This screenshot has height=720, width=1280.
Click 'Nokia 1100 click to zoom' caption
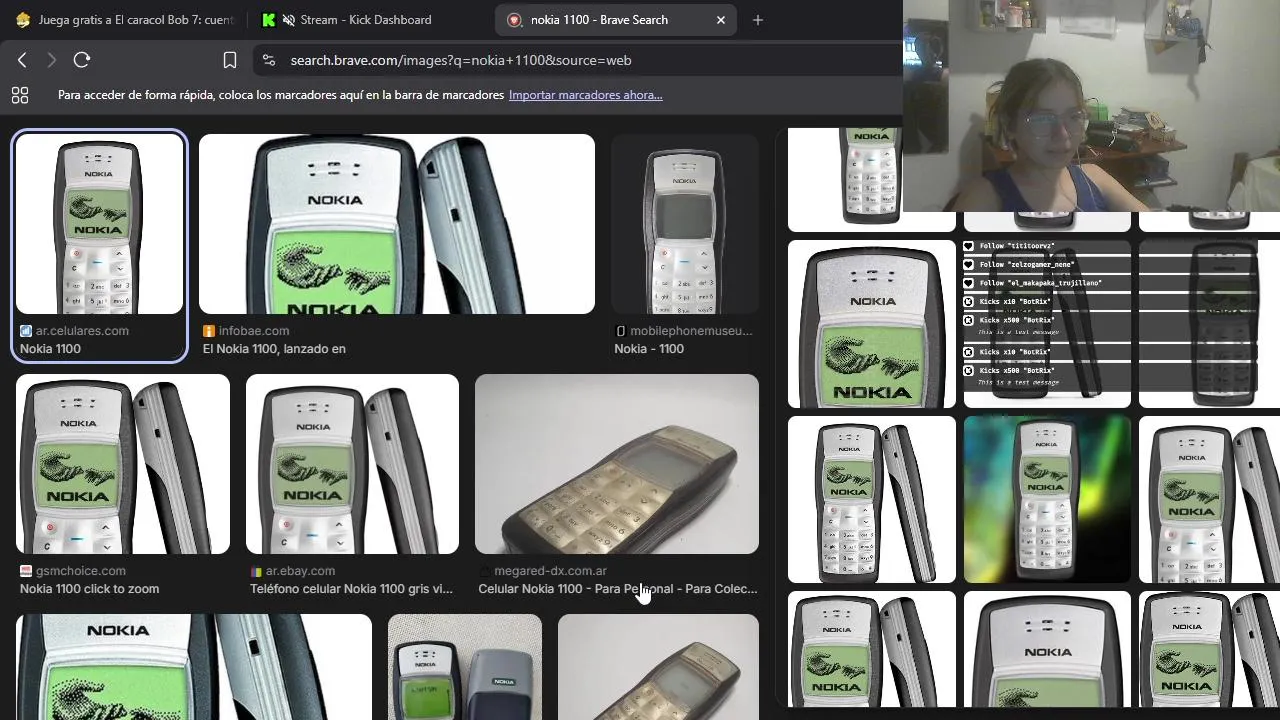point(89,589)
